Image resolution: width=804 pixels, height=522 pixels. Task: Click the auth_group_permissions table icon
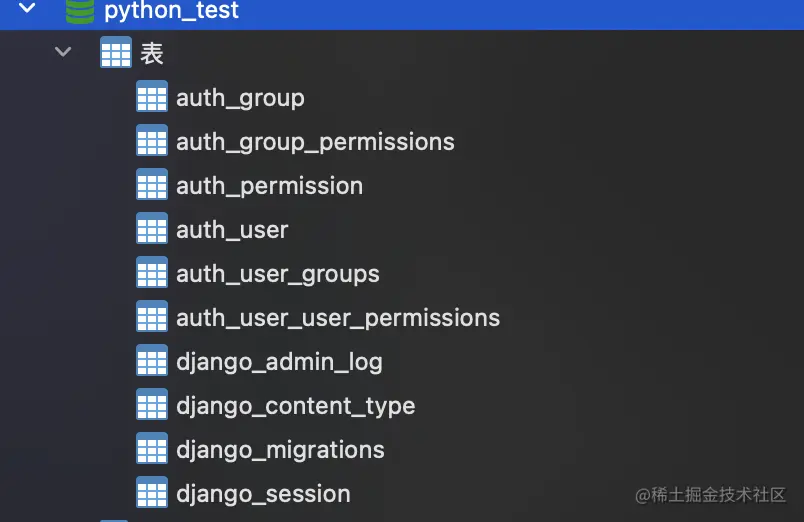pyautogui.click(x=151, y=142)
